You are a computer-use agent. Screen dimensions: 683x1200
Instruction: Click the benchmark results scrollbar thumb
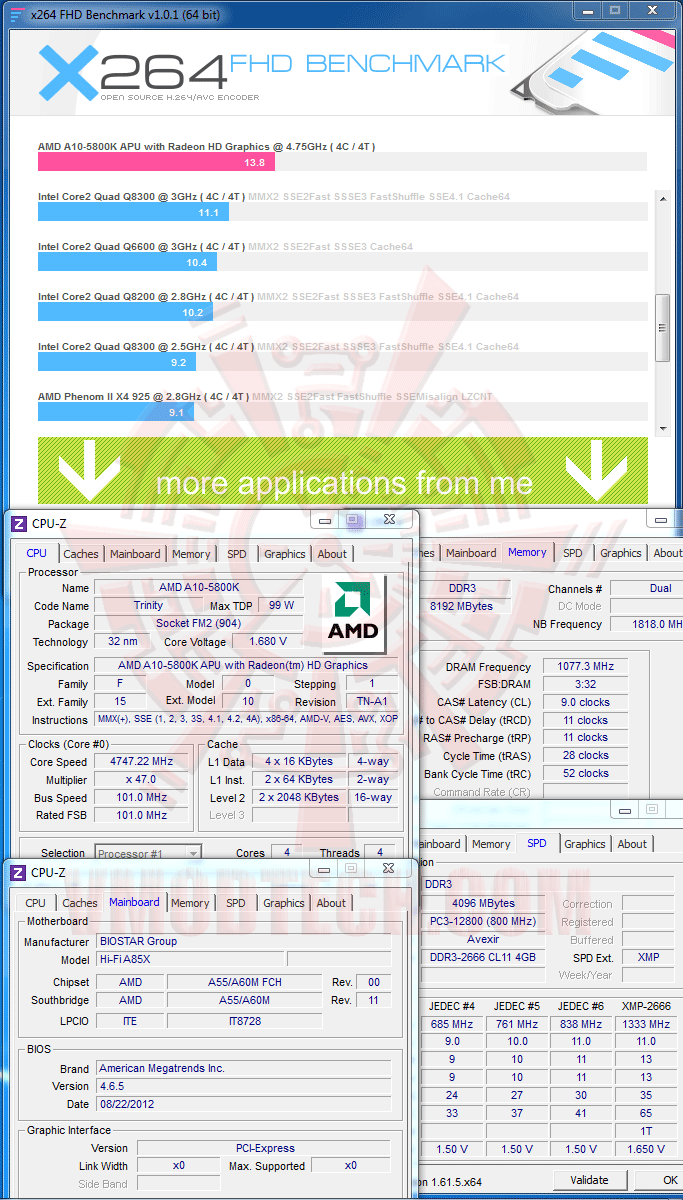[662, 327]
